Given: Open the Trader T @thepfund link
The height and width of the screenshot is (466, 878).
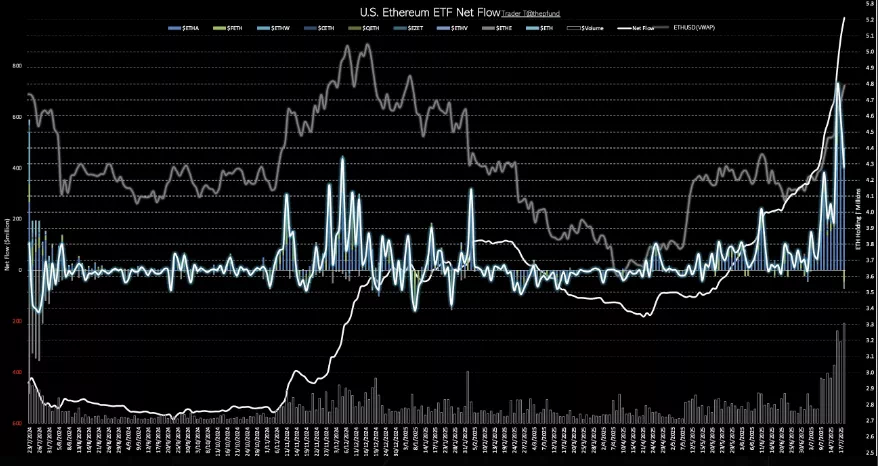Looking at the screenshot, I should point(530,12).
